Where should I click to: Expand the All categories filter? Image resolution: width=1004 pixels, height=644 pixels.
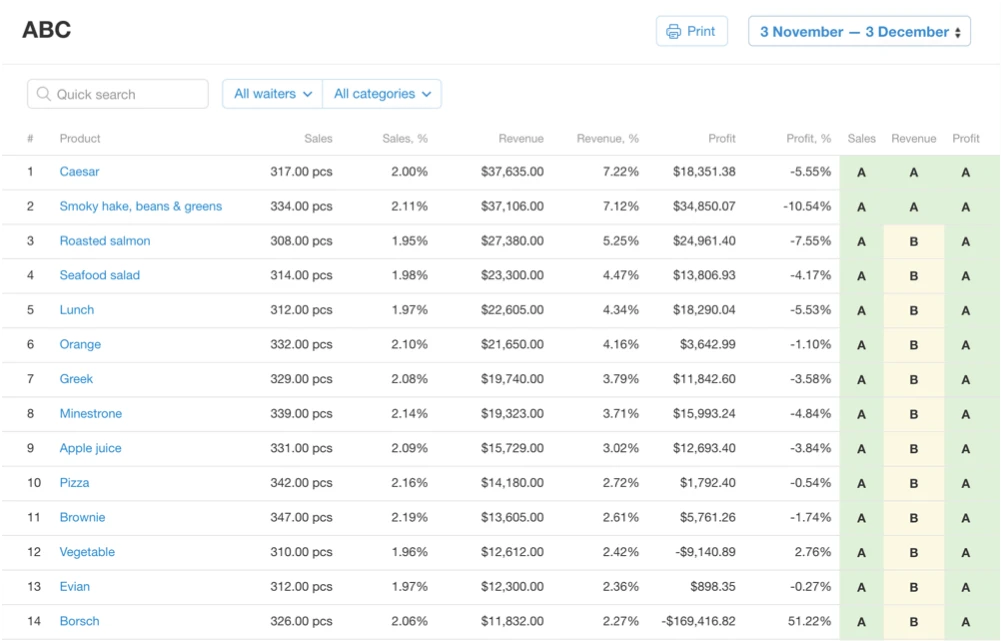coord(382,94)
